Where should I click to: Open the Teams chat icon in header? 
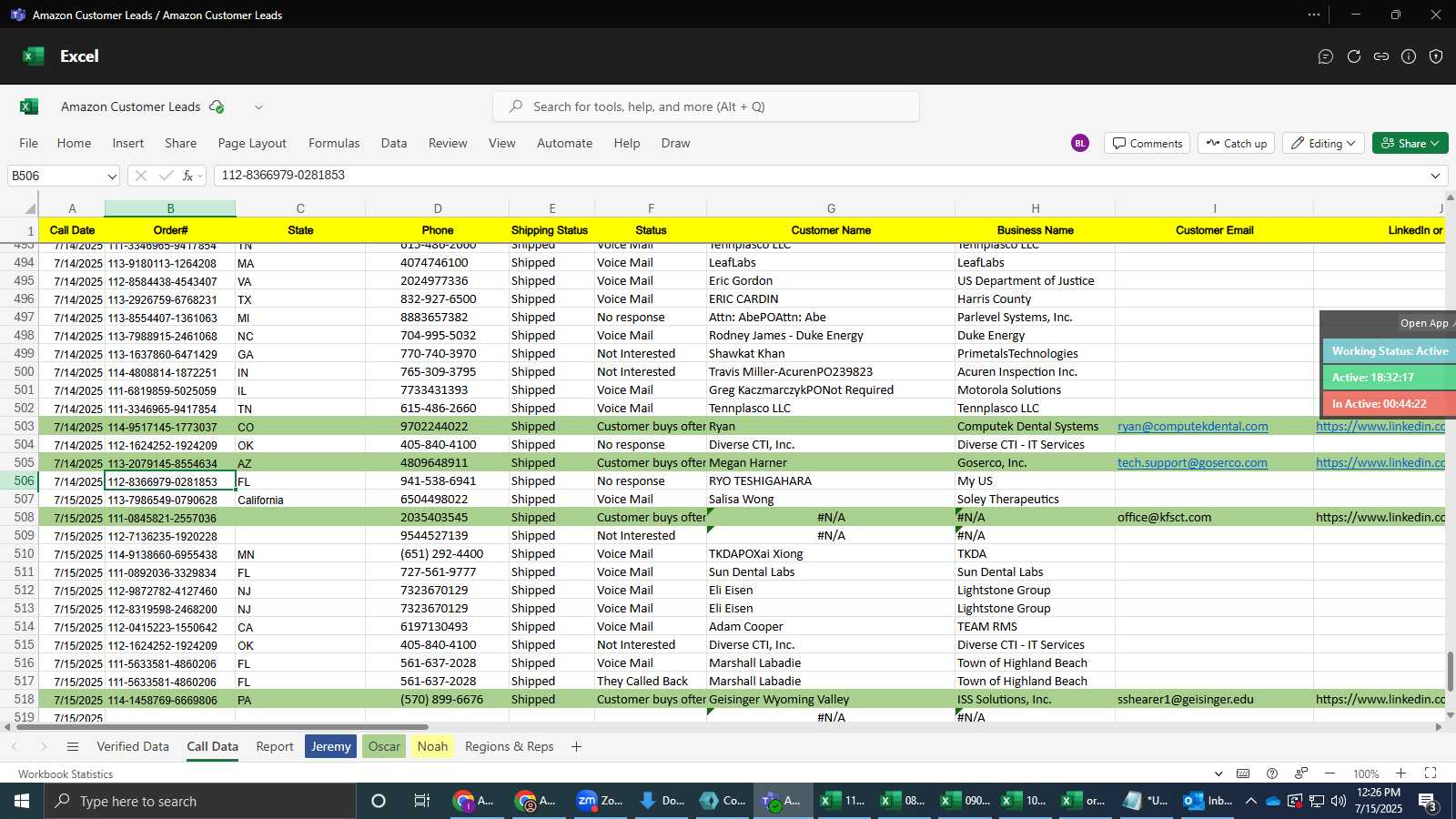1326,56
